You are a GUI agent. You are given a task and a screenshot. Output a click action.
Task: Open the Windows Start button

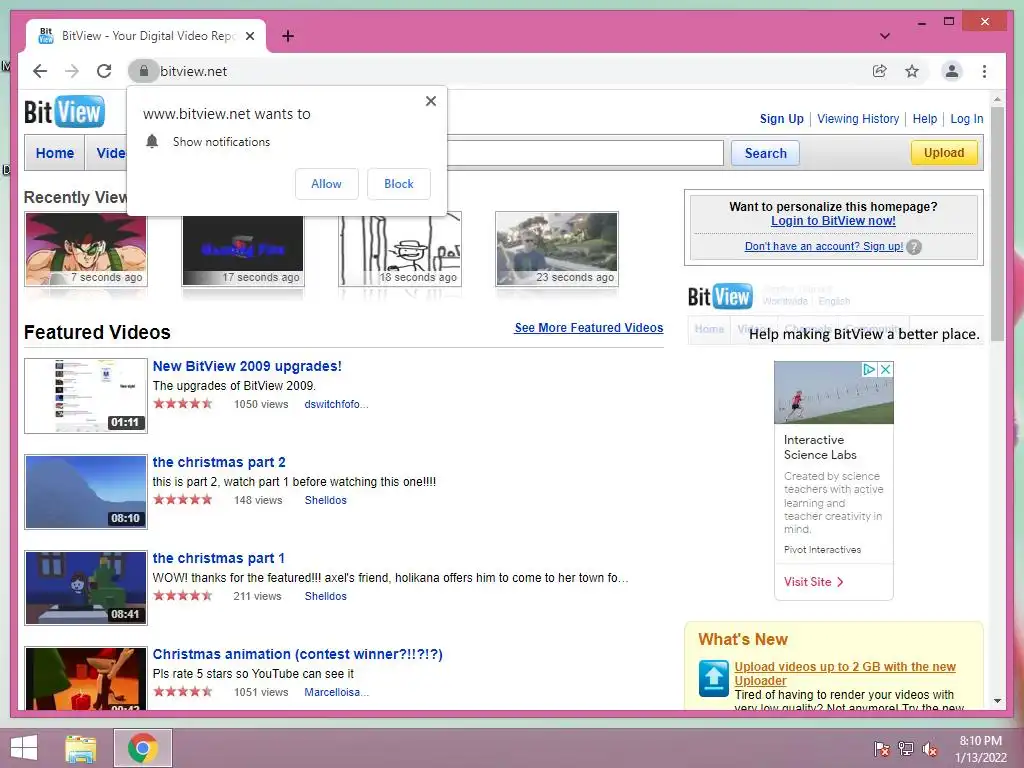tap(24, 748)
